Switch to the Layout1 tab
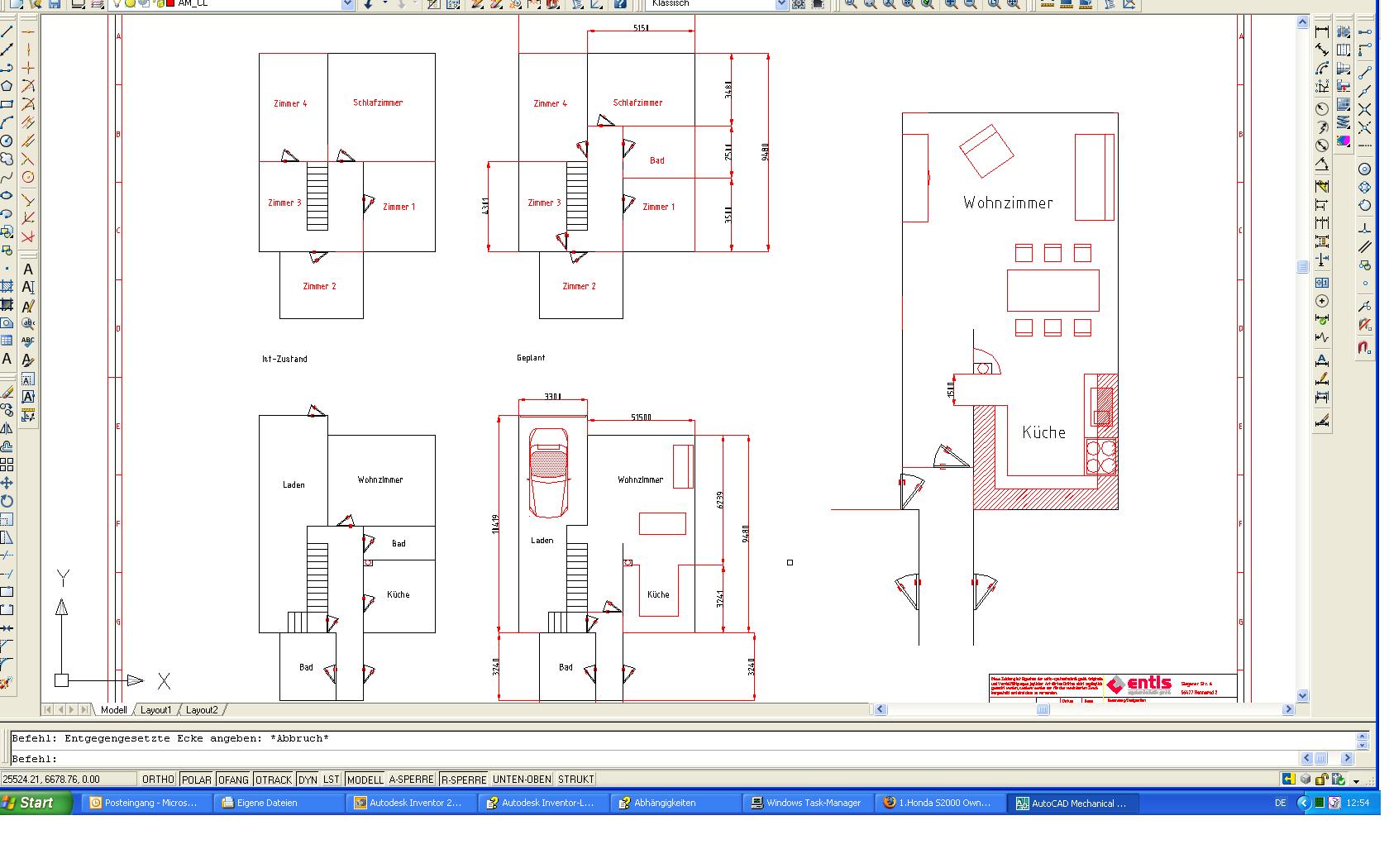The image size is (1389, 868). pyautogui.click(x=155, y=710)
